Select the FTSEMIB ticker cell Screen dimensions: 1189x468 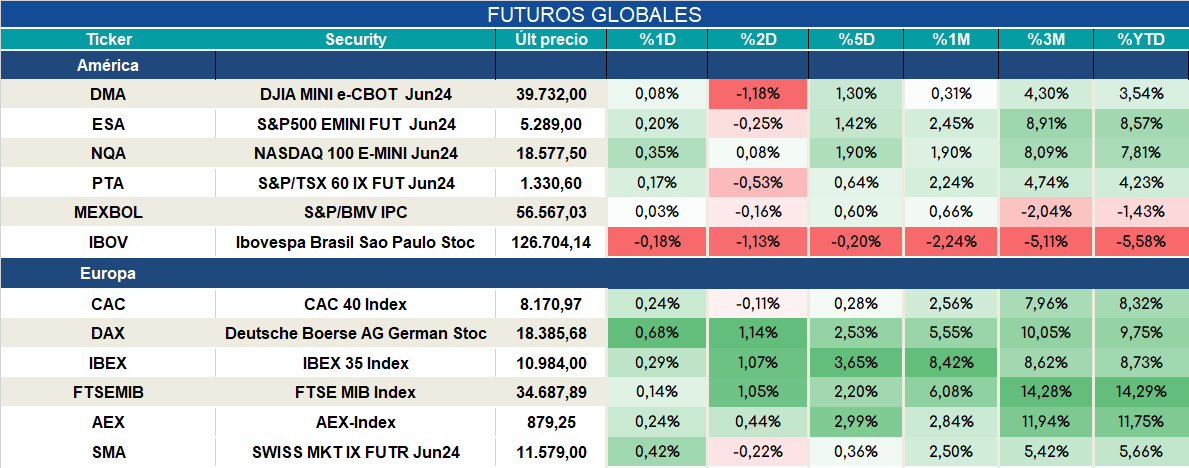pyautogui.click(x=108, y=393)
